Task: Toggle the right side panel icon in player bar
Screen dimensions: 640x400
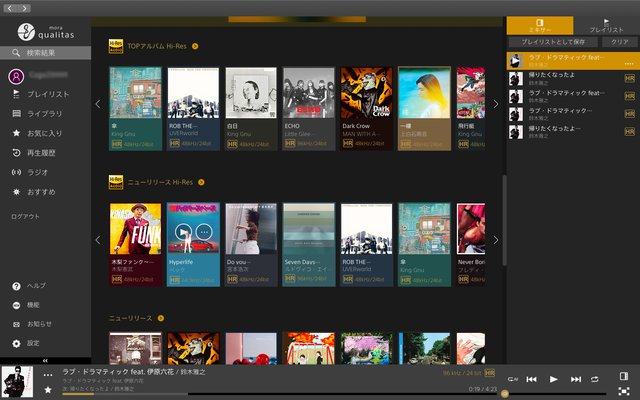Action: pos(623,376)
